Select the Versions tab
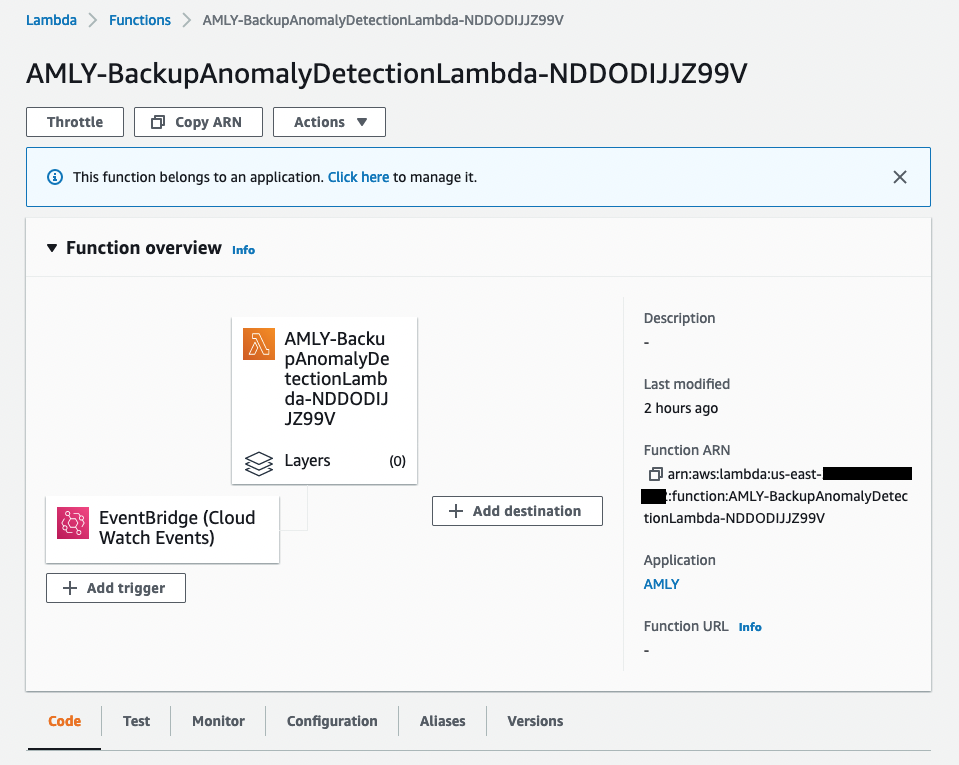 (x=534, y=720)
